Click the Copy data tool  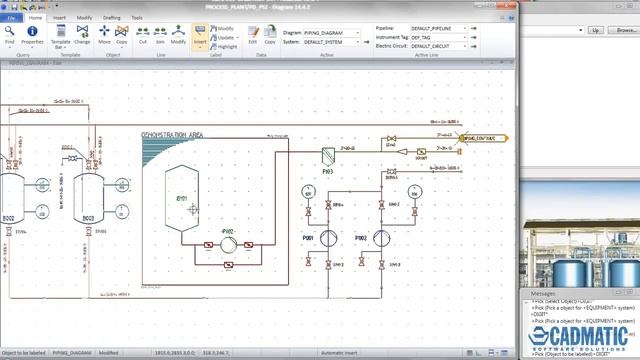click(x=270, y=35)
